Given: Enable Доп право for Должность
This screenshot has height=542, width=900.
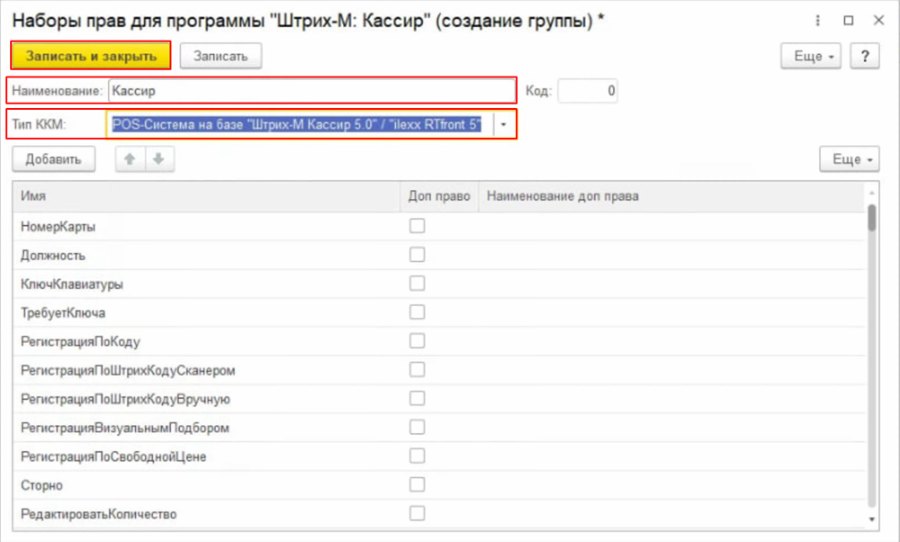Looking at the screenshot, I should tap(417, 254).
